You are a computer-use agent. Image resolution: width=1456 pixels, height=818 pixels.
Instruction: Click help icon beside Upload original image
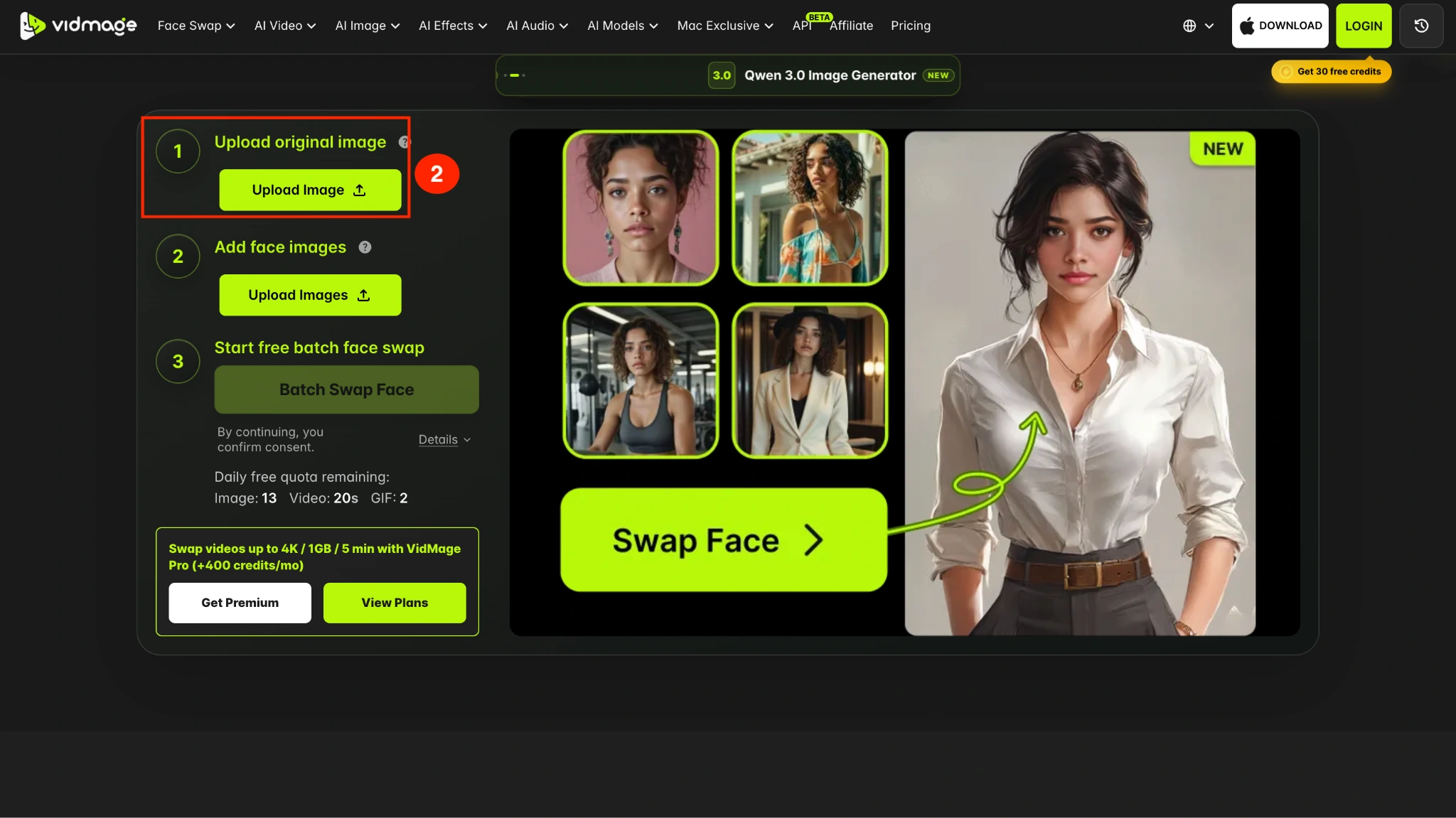[405, 142]
